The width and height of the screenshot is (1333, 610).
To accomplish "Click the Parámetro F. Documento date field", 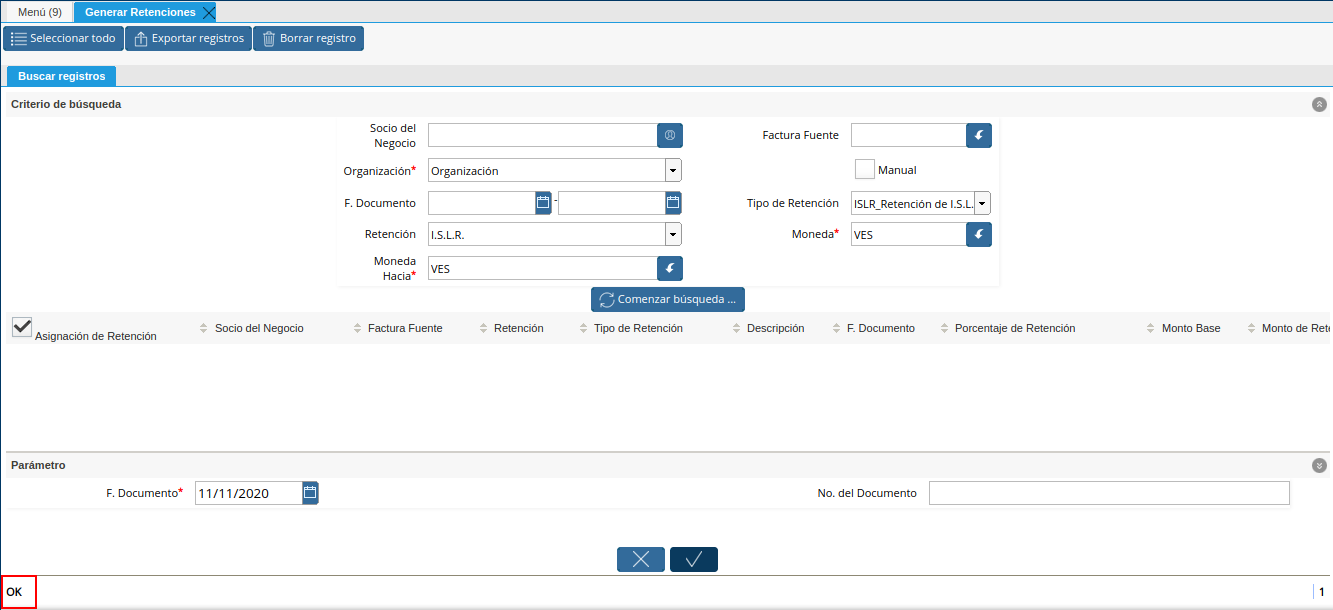I will (248, 493).
